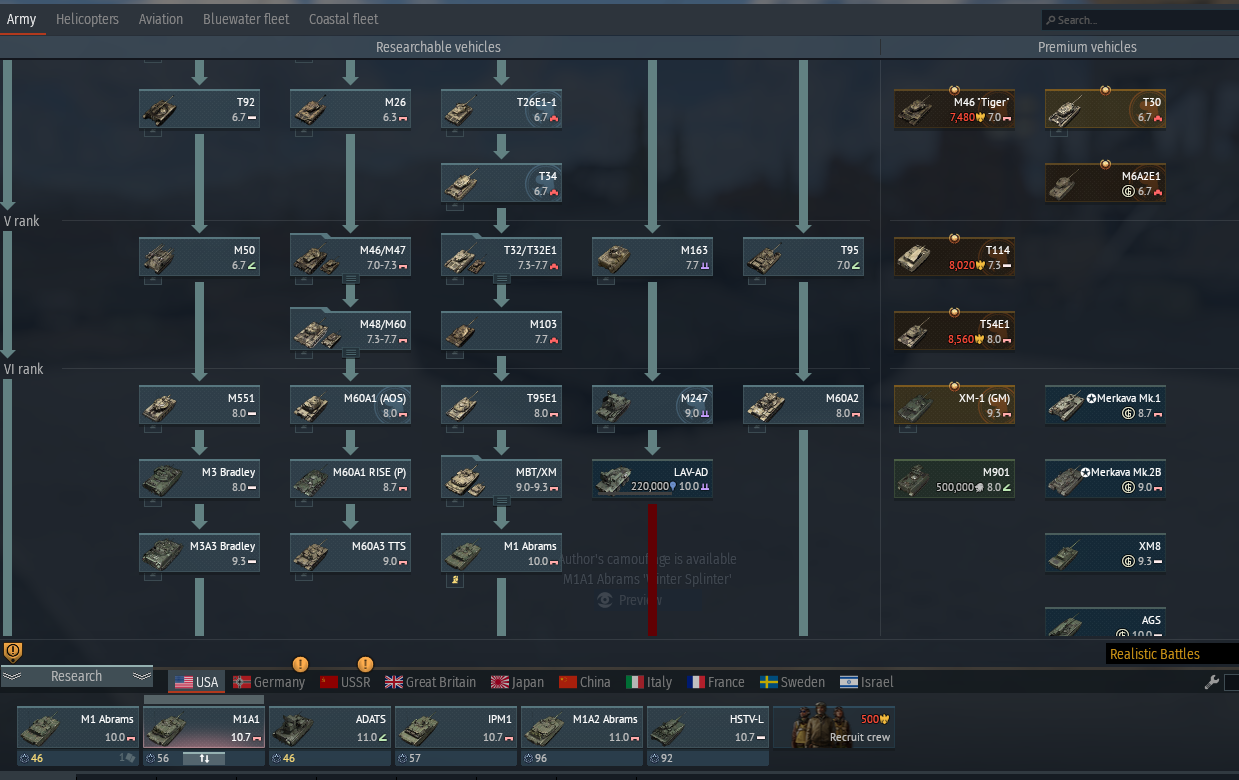Switch to the Army tab
Screen dimensions: 1239x780
point(21,19)
